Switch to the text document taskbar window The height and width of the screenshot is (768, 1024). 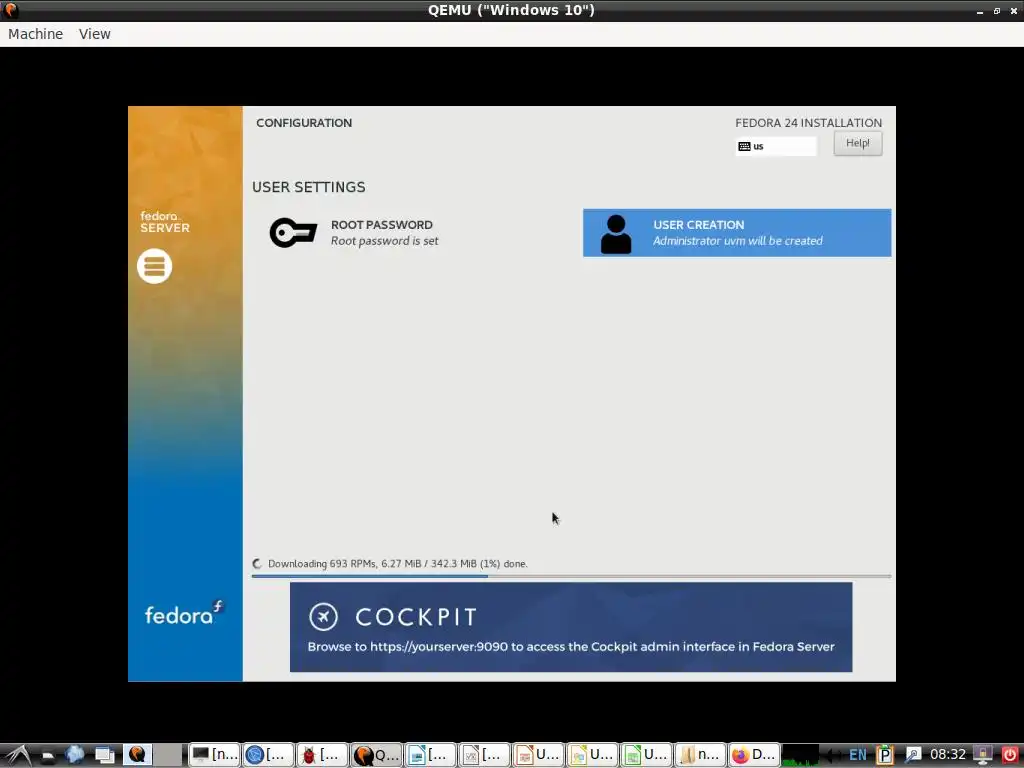pos(430,755)
